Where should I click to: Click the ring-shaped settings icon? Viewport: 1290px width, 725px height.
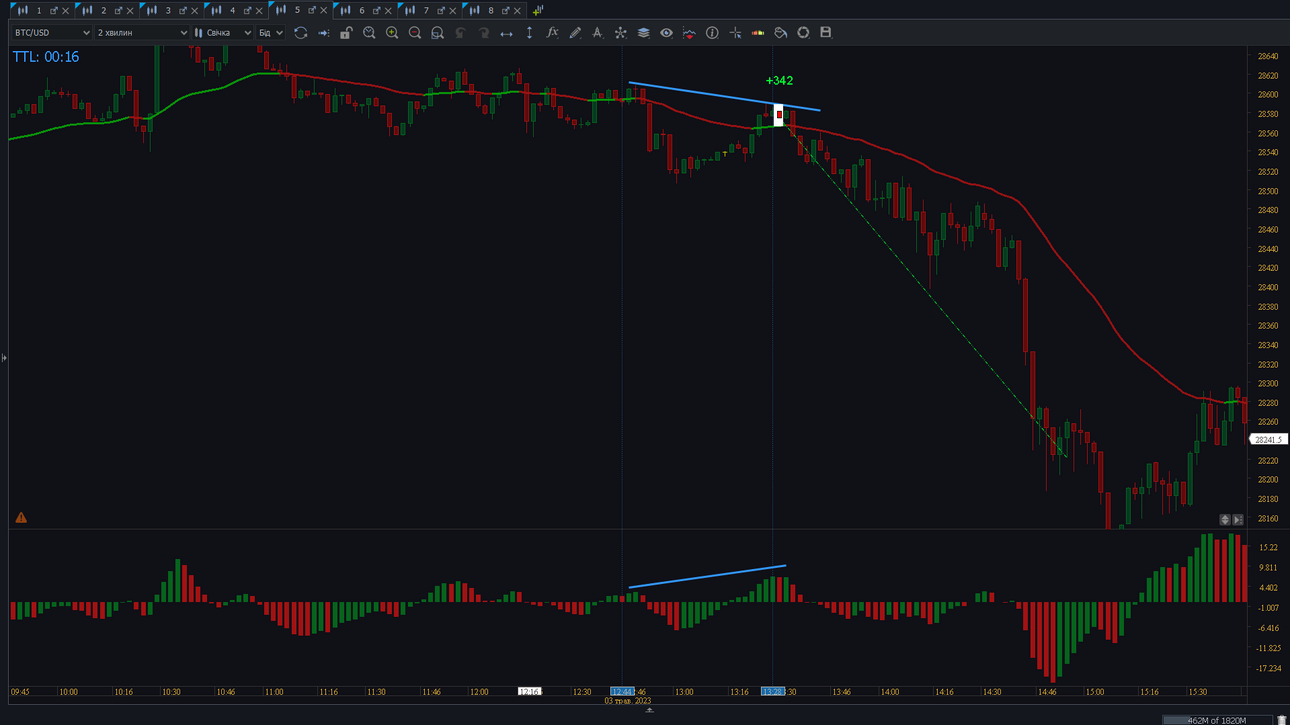[x=803, y=33]
